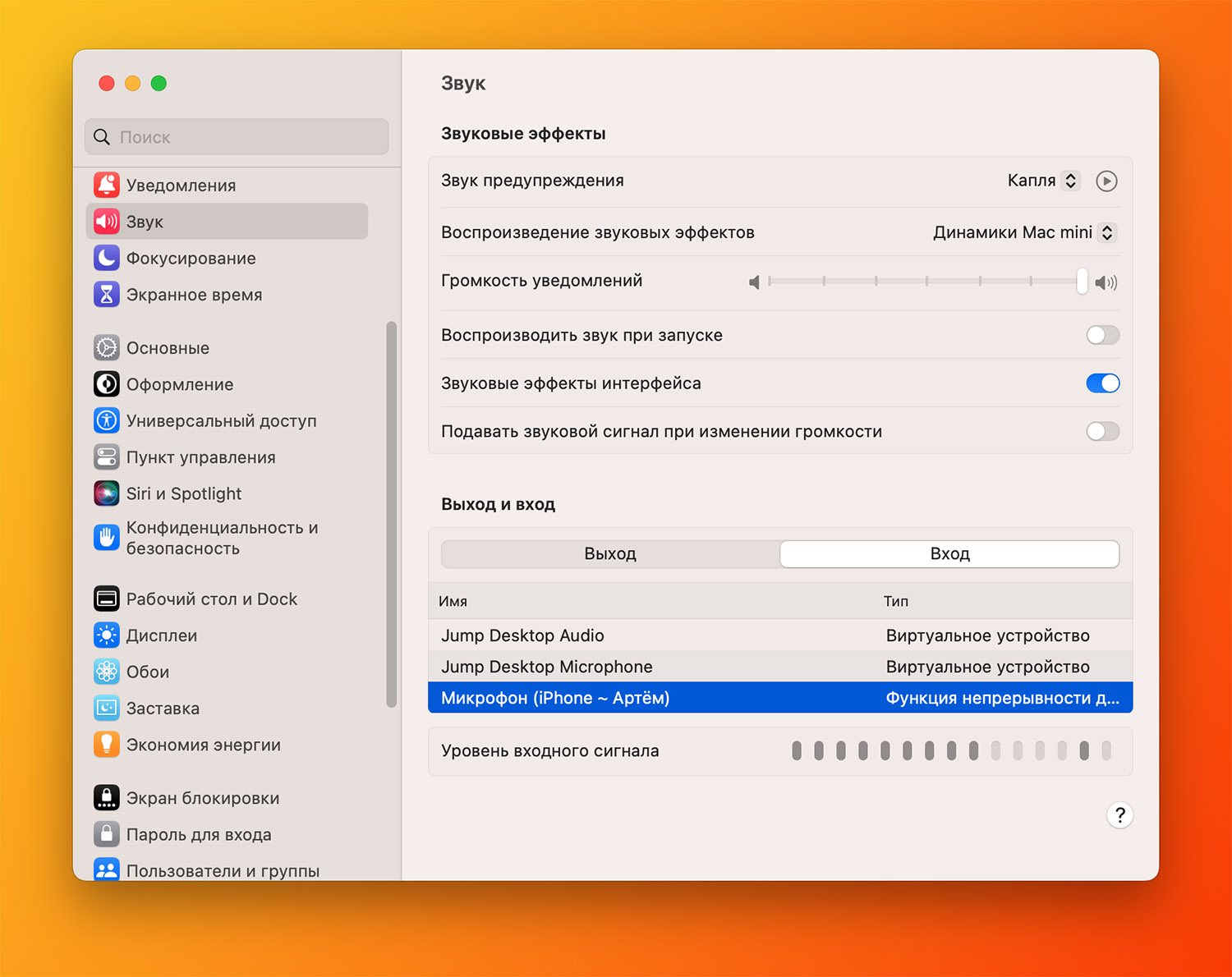Viewport: 1232px width, 977px height.
Task: Open the Wallpaper flower icon
Action: [106, 672]
